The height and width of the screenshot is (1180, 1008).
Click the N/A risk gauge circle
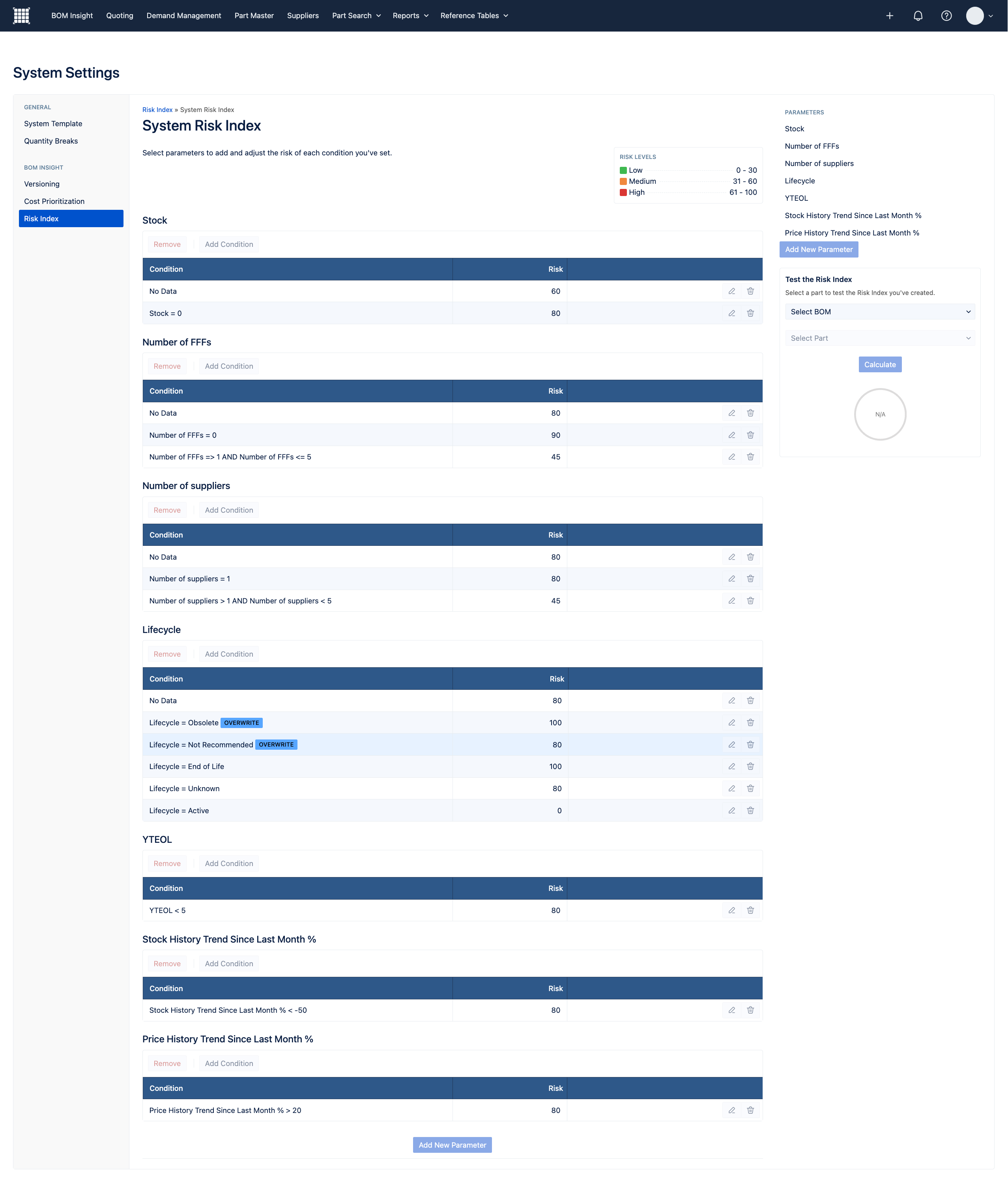tap(880, 414)
